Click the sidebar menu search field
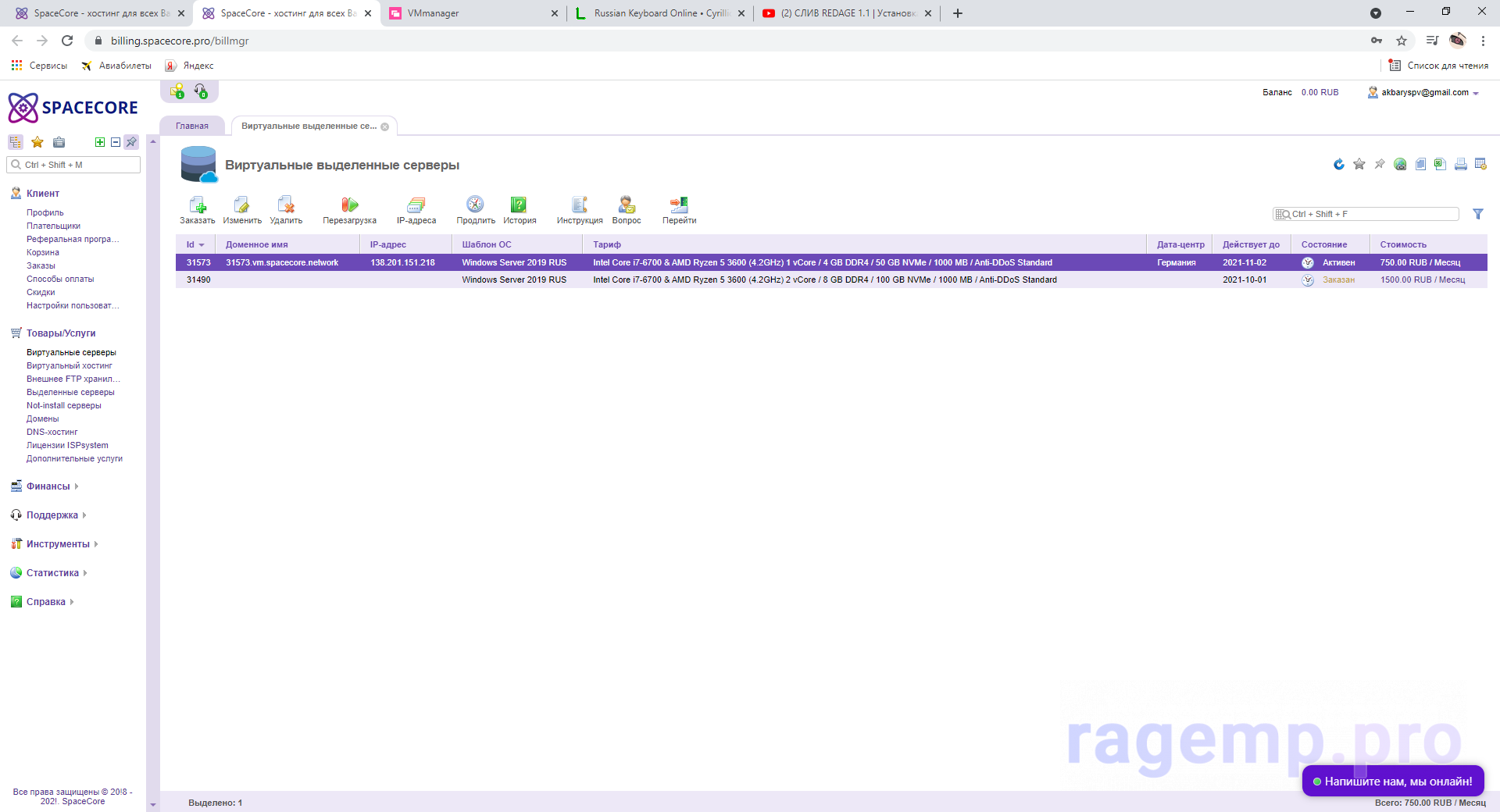Viewport: 1500px width, 812px height. tap(73, 165)
